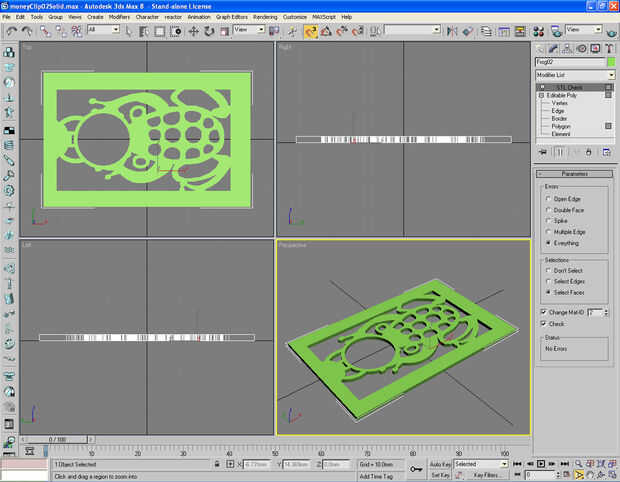Activate the Select and Uniform Scale tool
Screen dimensions: 620x482
tap(224, 31)
